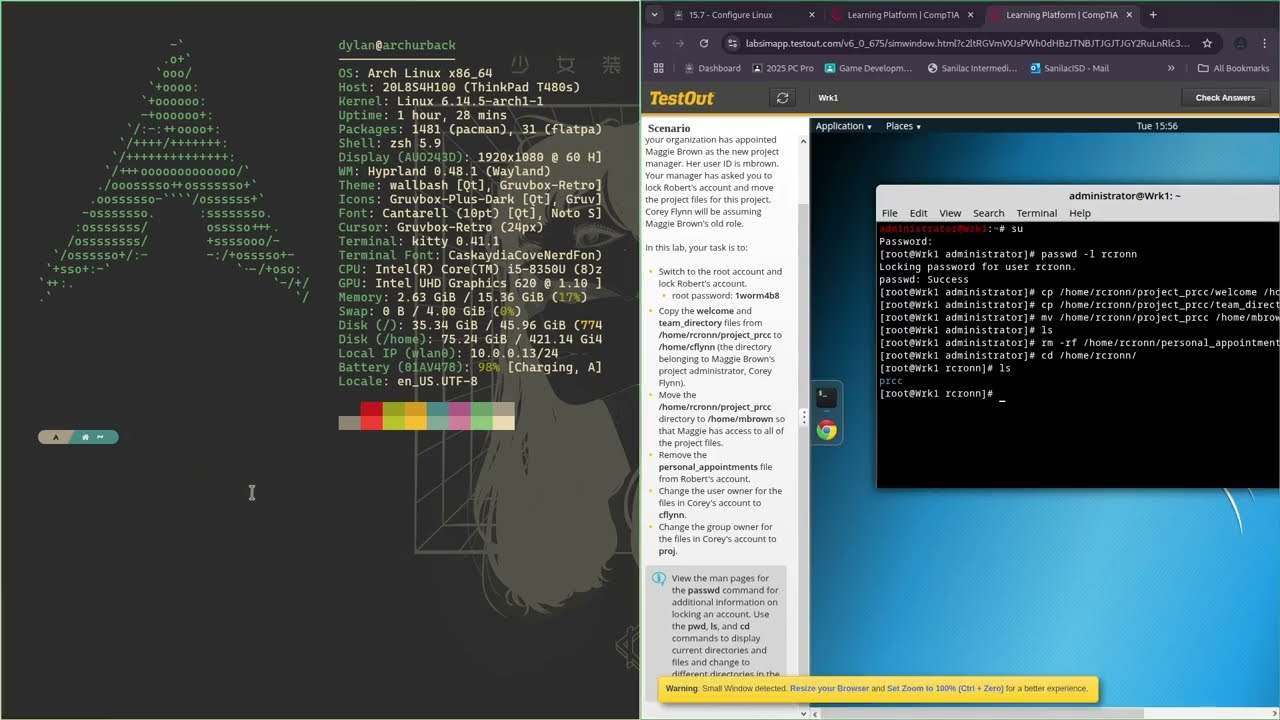Image resolution: width=1280 pixels, height=720 pixels.
Task: Open the File menu in terminal
Action: click(889, 213)
